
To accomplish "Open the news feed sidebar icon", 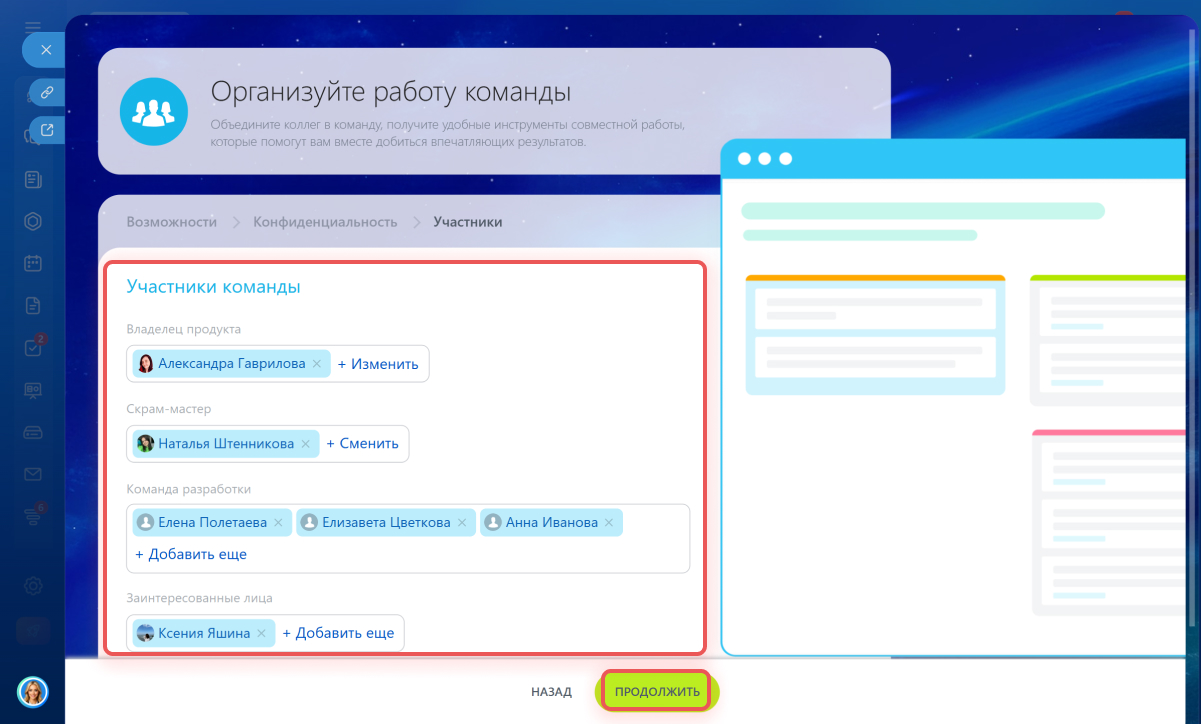I will coord(33,180).
